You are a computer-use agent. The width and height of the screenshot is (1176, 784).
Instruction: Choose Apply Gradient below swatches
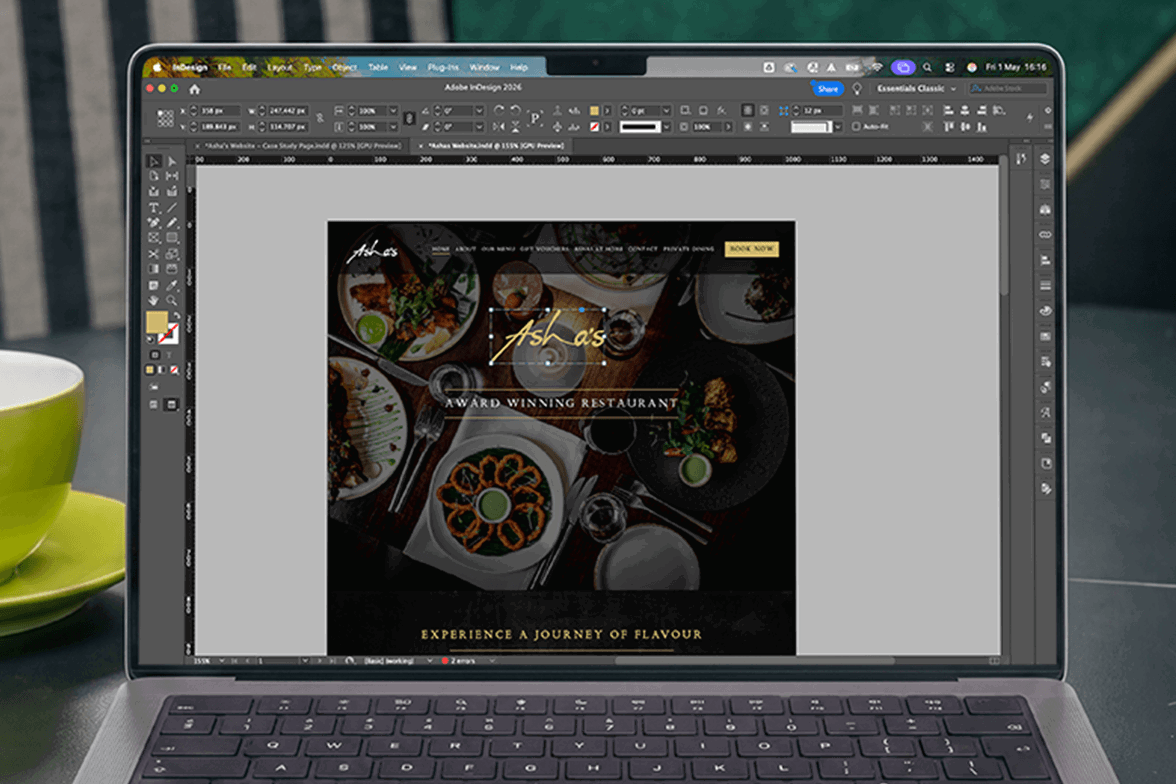tap(162, 370)
